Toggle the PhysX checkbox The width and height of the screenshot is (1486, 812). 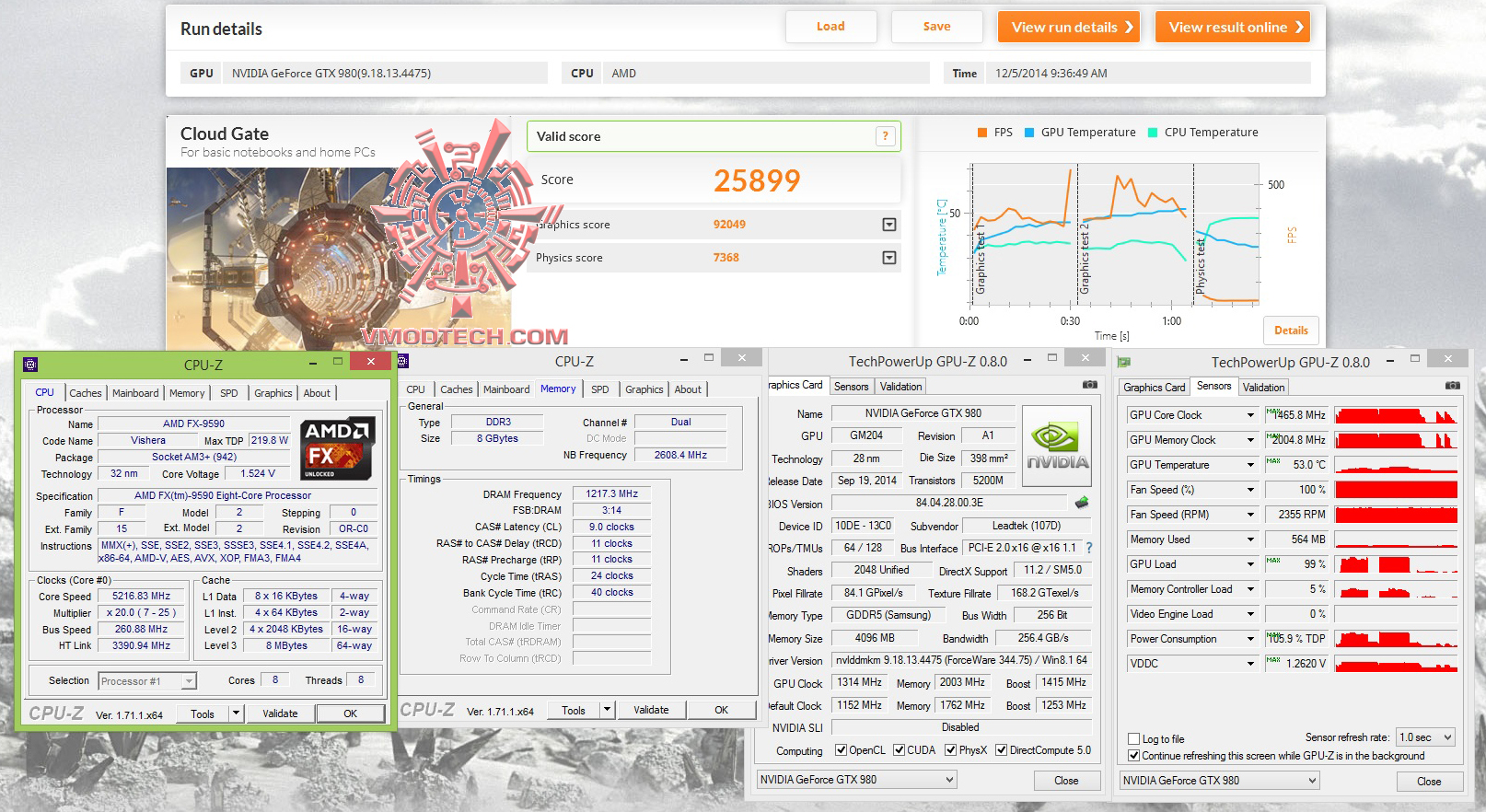tap(951, 750)
